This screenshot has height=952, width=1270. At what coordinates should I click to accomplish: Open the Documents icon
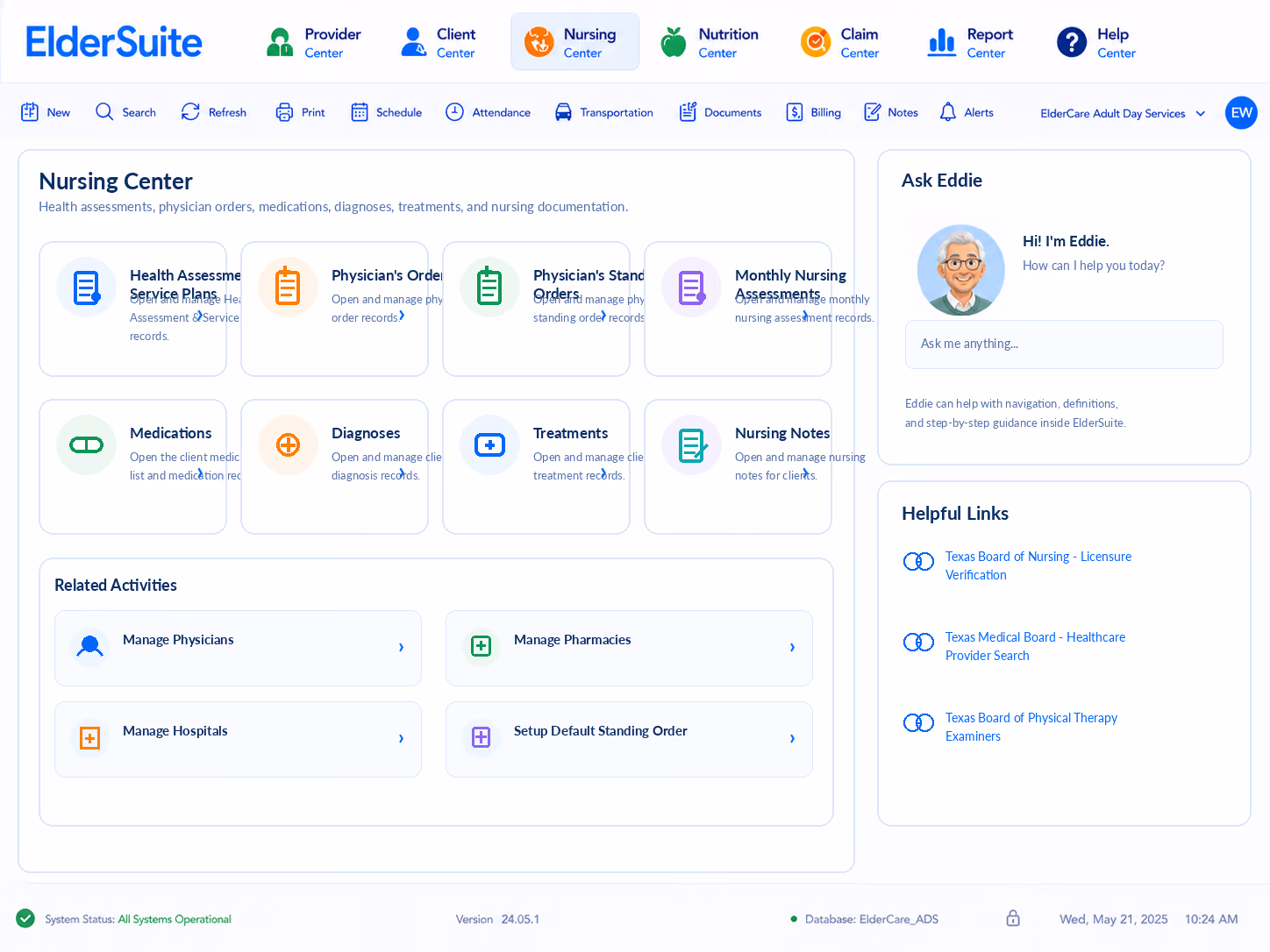[688, 112]
